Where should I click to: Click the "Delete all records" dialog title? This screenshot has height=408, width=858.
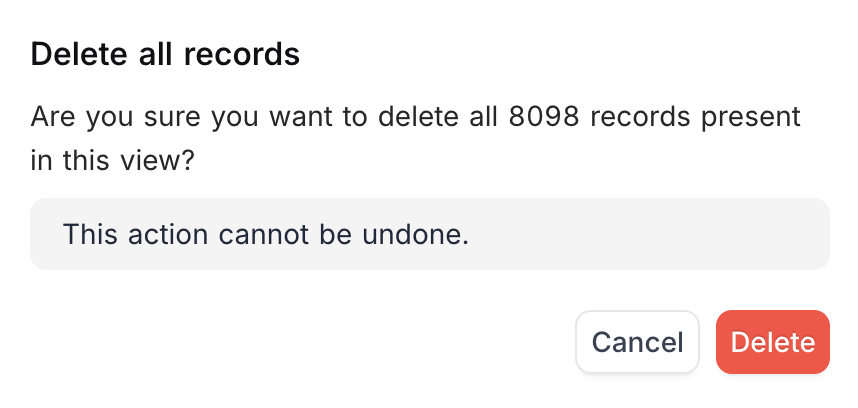pyautogui.click(x=165, y=54)
